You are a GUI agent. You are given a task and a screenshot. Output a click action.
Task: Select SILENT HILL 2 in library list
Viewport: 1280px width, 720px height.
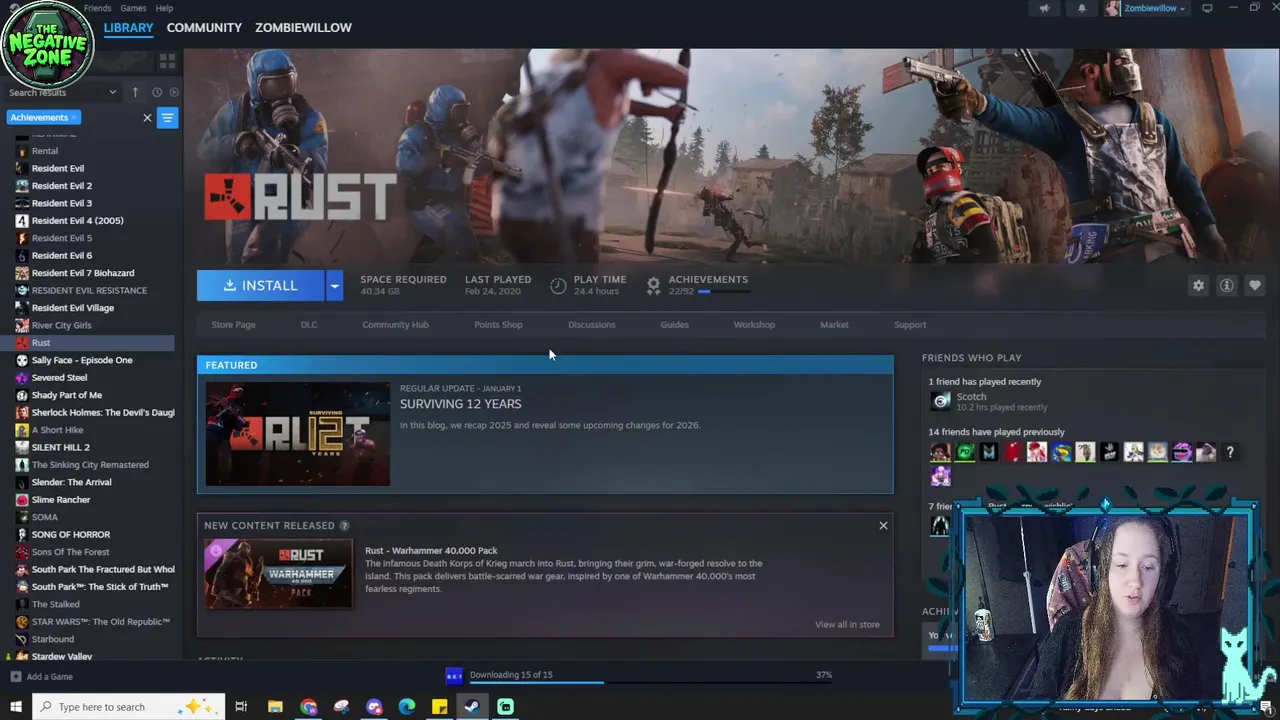(x=60, y=447)
